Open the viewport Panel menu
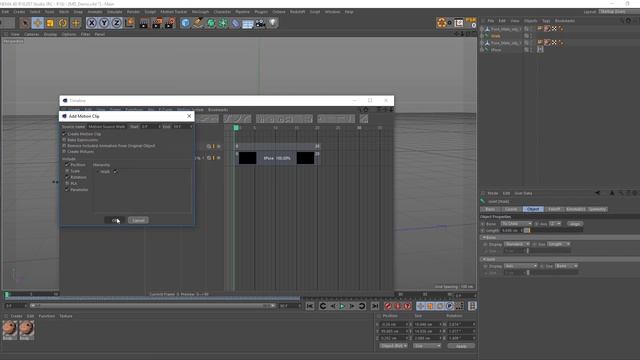Screen dimensions: 640x360 tap(100, 34)
